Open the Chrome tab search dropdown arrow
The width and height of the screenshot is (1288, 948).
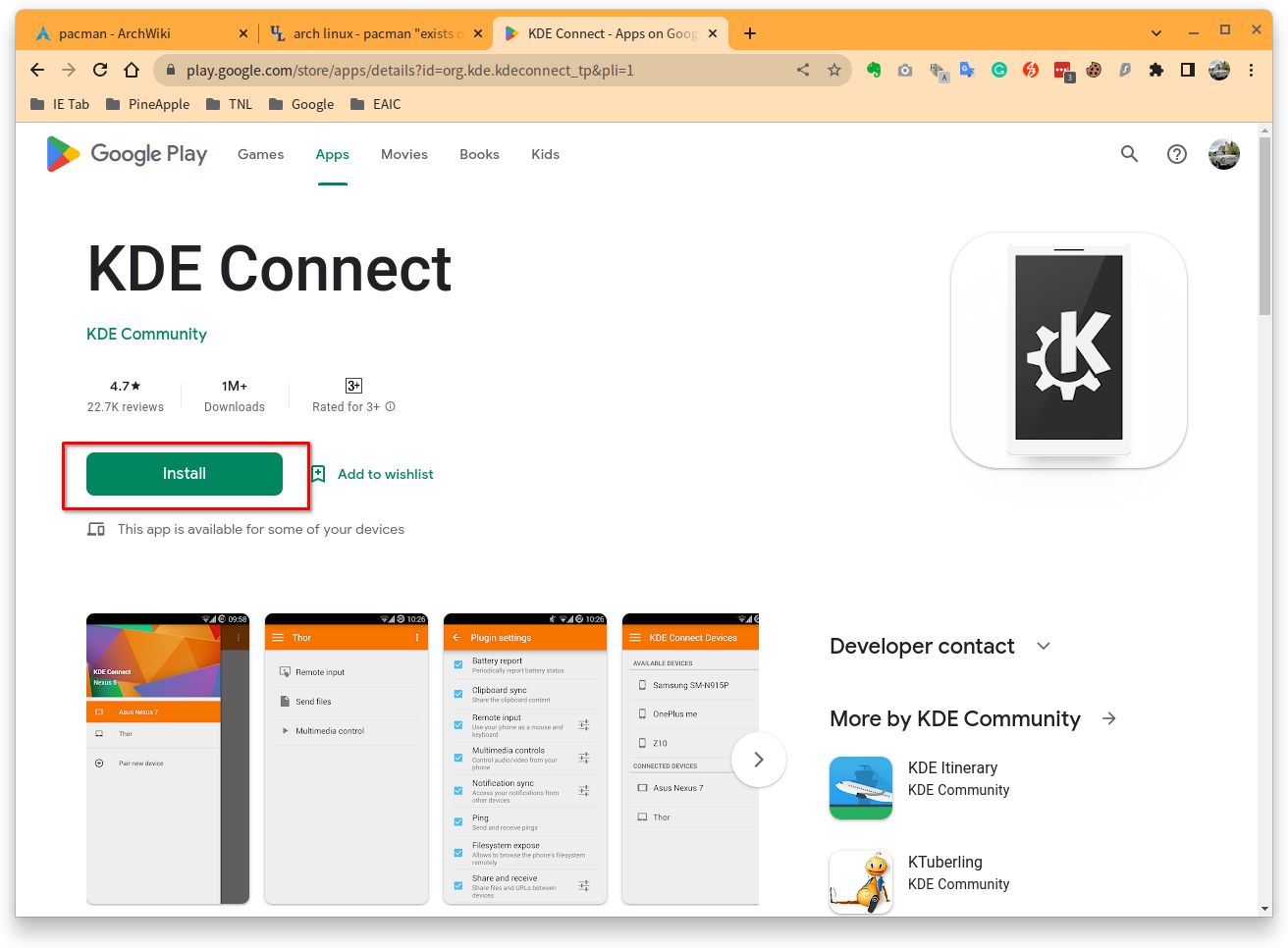(1156, 32)
